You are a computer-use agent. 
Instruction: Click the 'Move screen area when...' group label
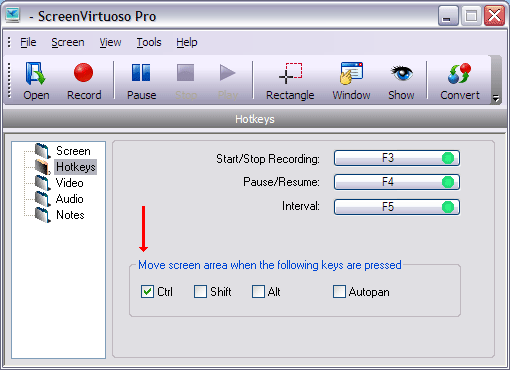point(270,265)
